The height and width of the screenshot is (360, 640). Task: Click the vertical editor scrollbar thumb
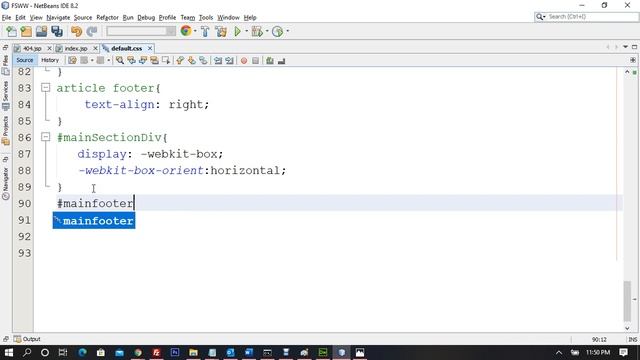click(x=627, y=301)
